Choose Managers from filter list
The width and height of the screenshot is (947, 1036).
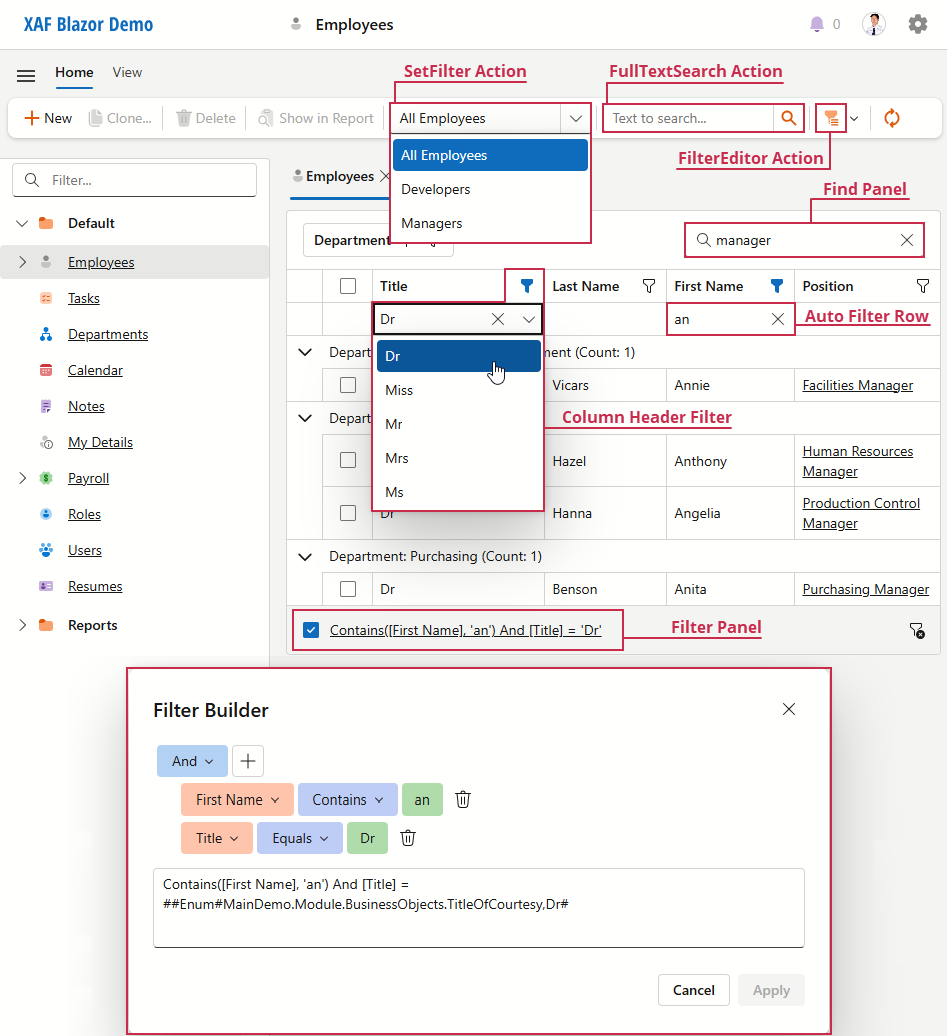pyautogui.click(x=490, y=223)
